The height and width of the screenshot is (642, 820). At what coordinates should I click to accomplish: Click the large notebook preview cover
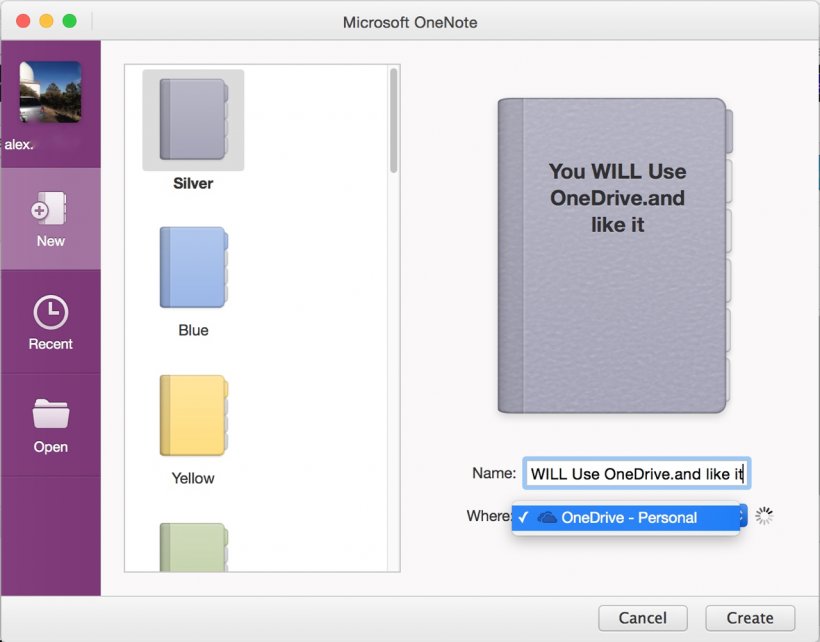click(615, 256)
